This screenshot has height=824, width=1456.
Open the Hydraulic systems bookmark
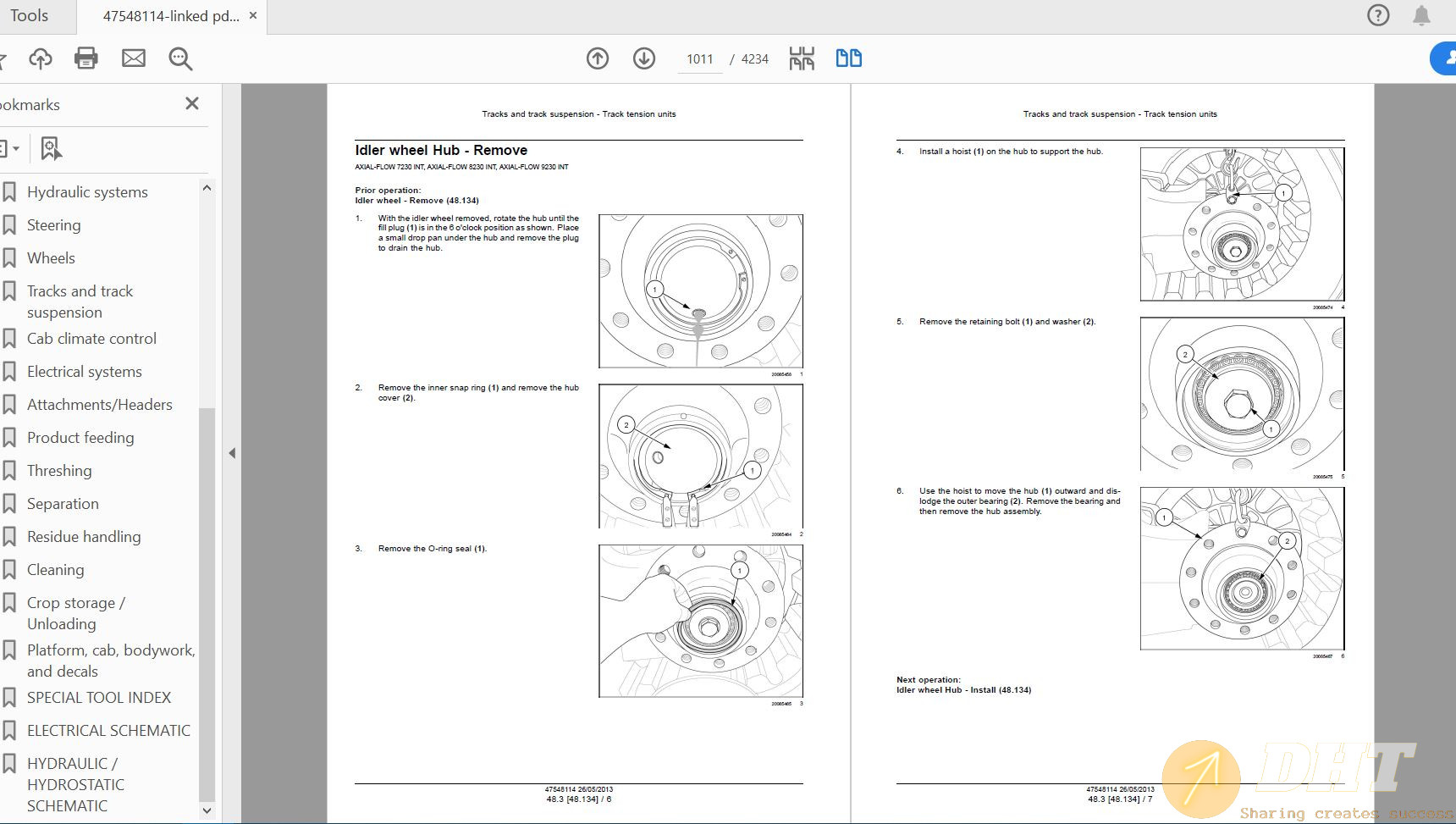87,192
